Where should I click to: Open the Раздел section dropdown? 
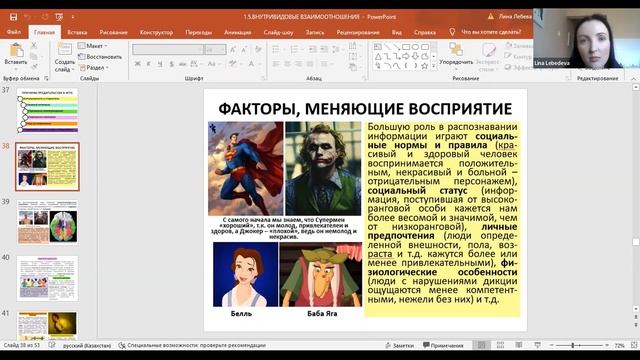coord(93,67)
